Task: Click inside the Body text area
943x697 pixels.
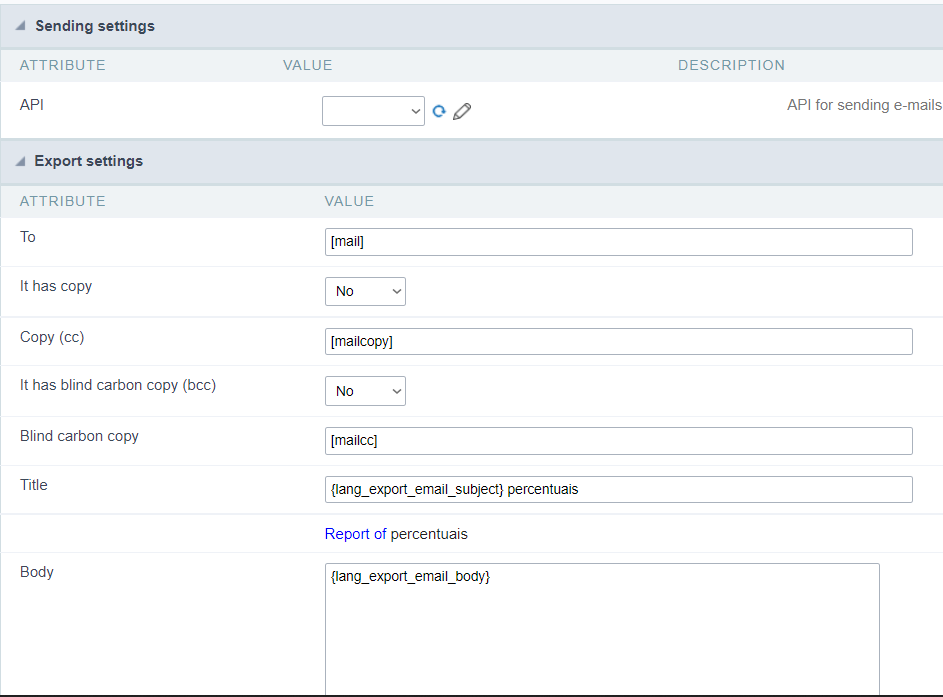Action: [602, 630]
